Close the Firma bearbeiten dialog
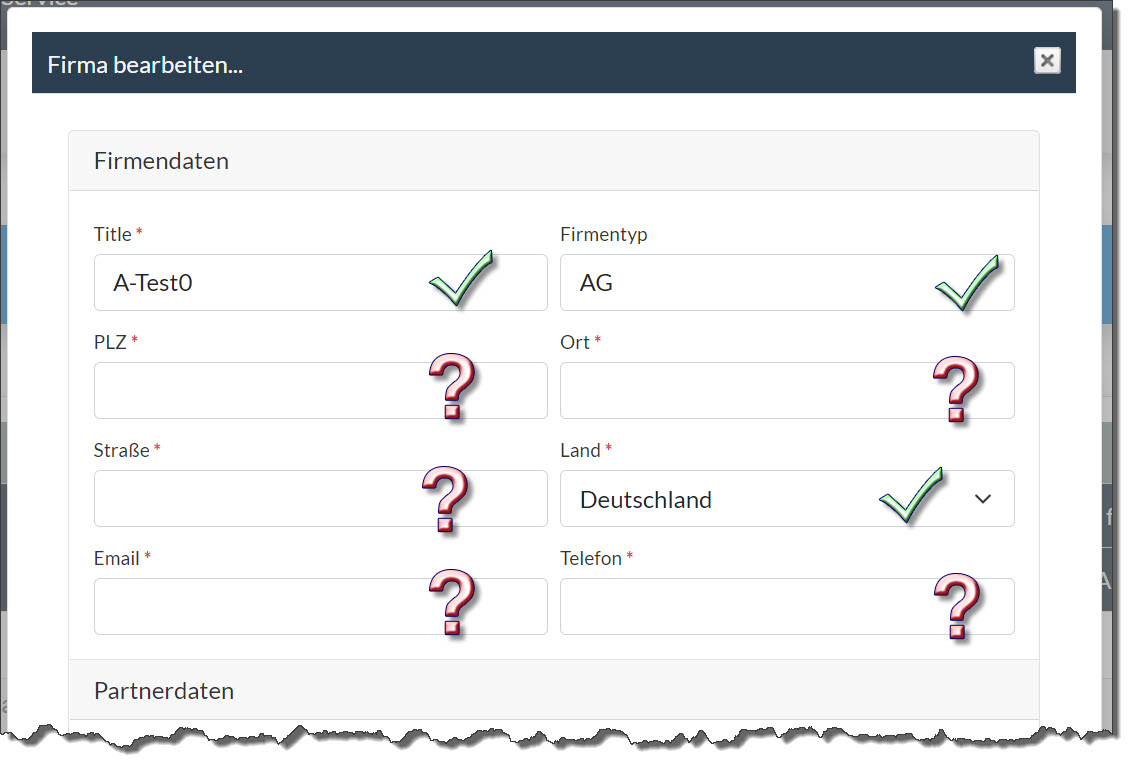The image size is (1129, 769). (x=1046, y=61)
